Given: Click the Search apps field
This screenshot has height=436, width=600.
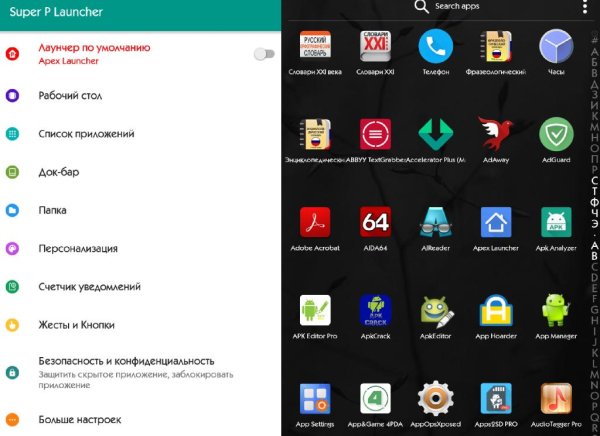Looking at the screenshot, I should coord(457,6).
